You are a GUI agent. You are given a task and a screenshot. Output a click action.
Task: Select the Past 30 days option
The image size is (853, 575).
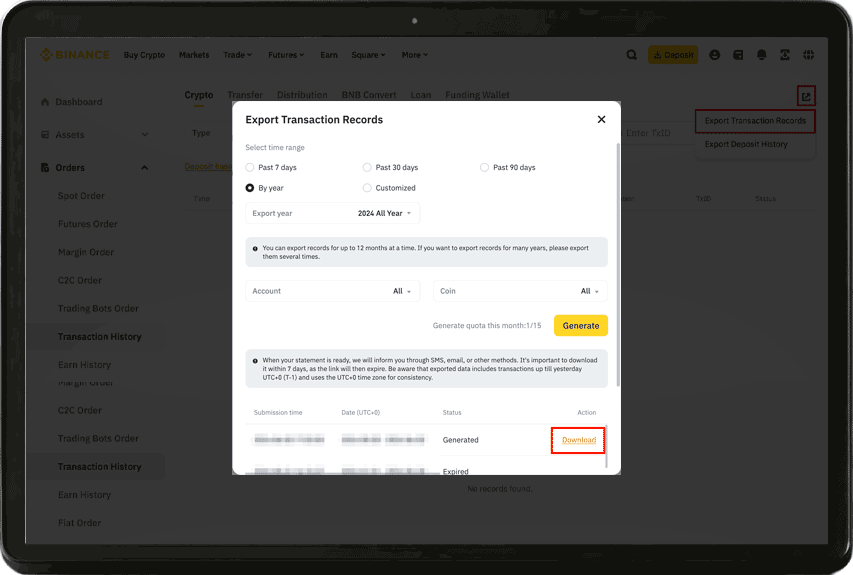(367, 167)
